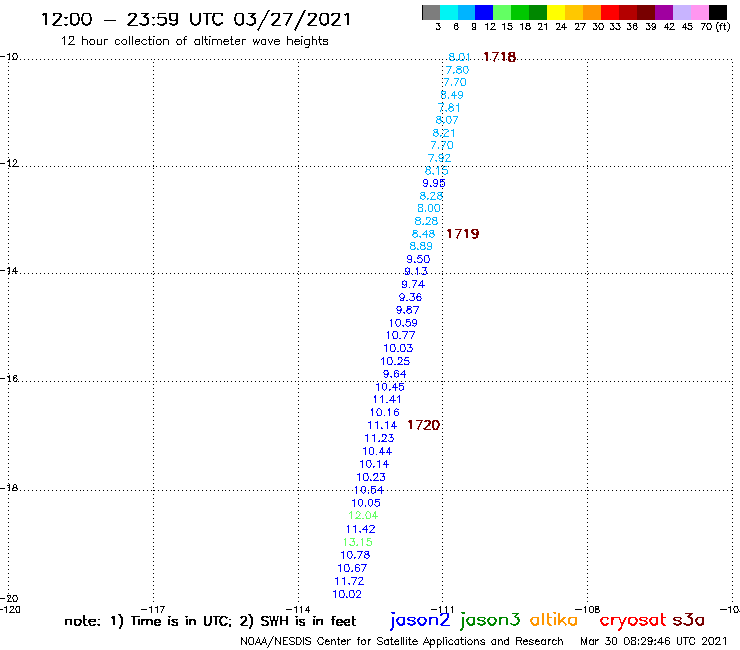Image resolution: width=740 pixels, height=650 pixels.
Task: Select the s3a satellite label
Action: click(x=689, y=620)
